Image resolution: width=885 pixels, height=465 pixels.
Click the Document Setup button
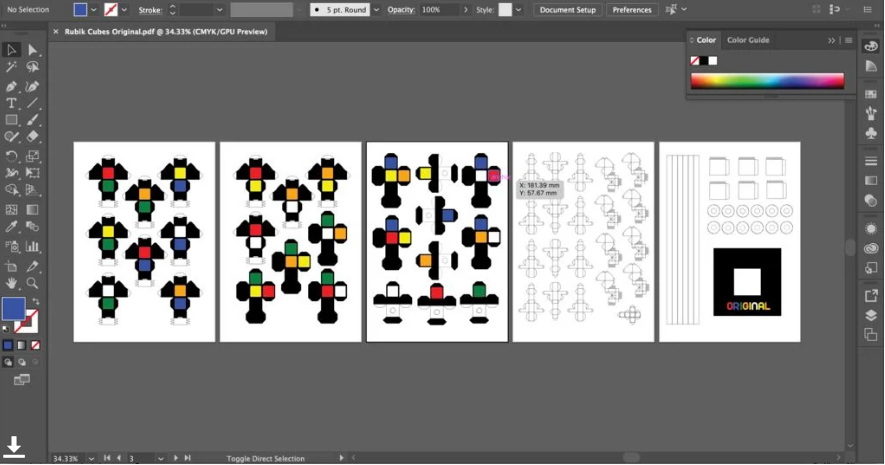pyautogui.click(x=568, y=10)
